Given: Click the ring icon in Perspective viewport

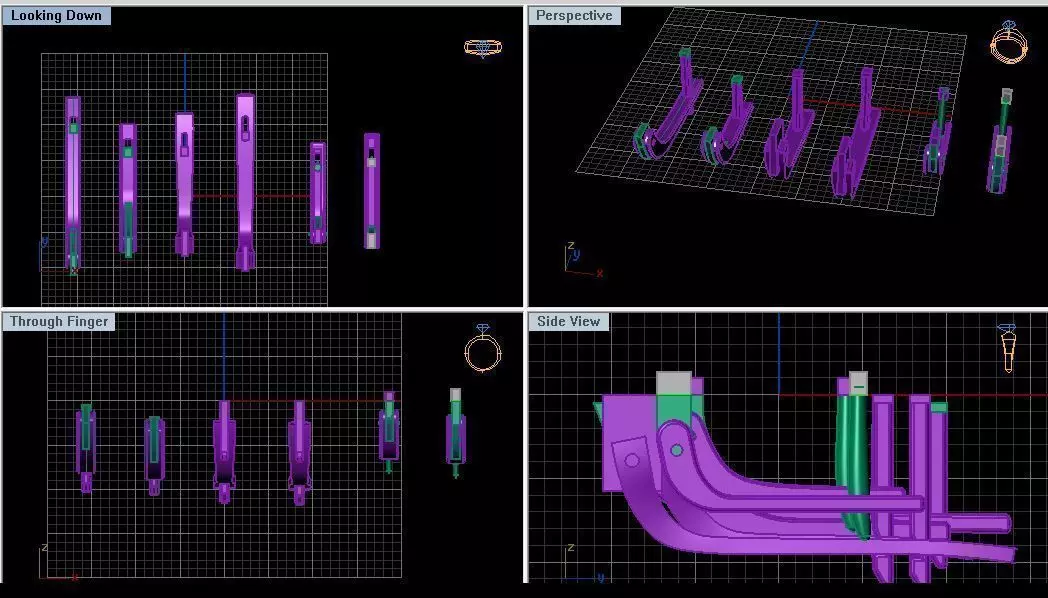Looking at the screenshot, I should click(x=1009, y=41).
